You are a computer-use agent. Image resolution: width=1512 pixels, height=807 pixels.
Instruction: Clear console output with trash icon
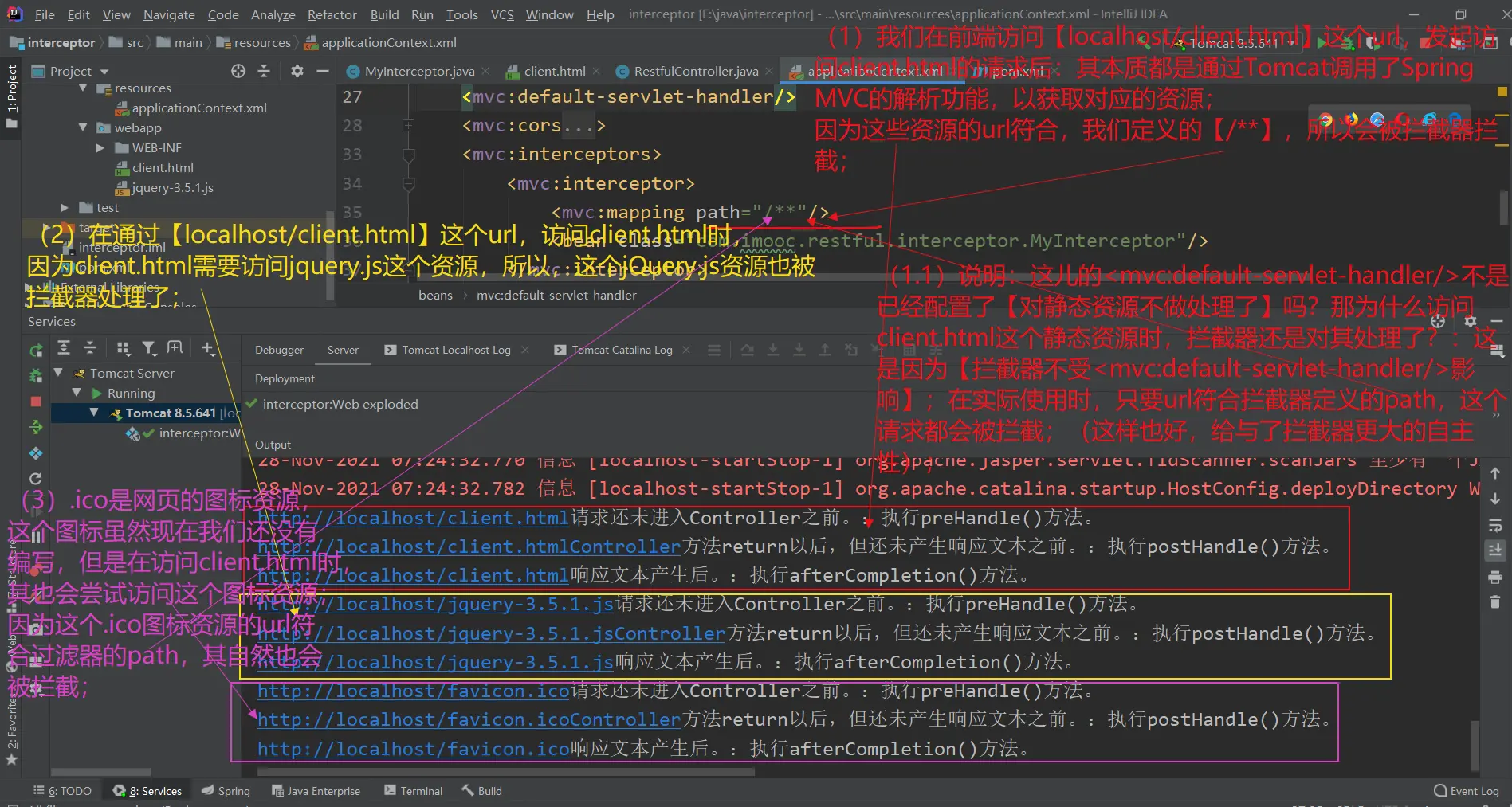tap(1494, 602)
